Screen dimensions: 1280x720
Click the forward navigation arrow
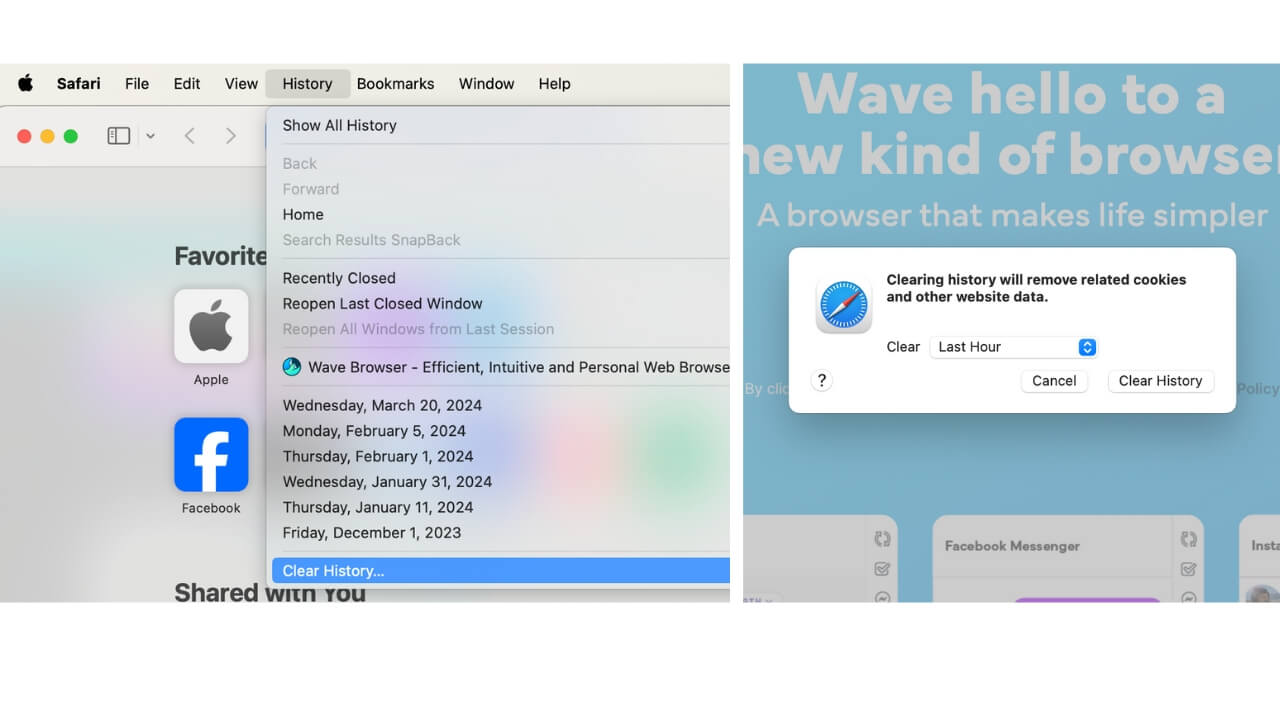coord(231,135)
